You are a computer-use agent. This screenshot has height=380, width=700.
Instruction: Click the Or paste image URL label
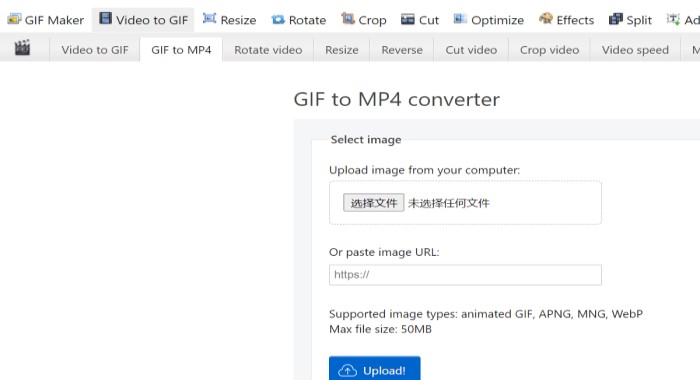[x=384, y=252]
